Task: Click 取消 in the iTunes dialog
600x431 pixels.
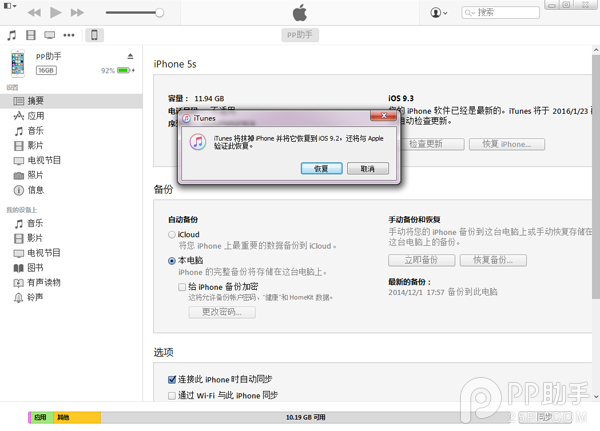Action: point(368,168)
